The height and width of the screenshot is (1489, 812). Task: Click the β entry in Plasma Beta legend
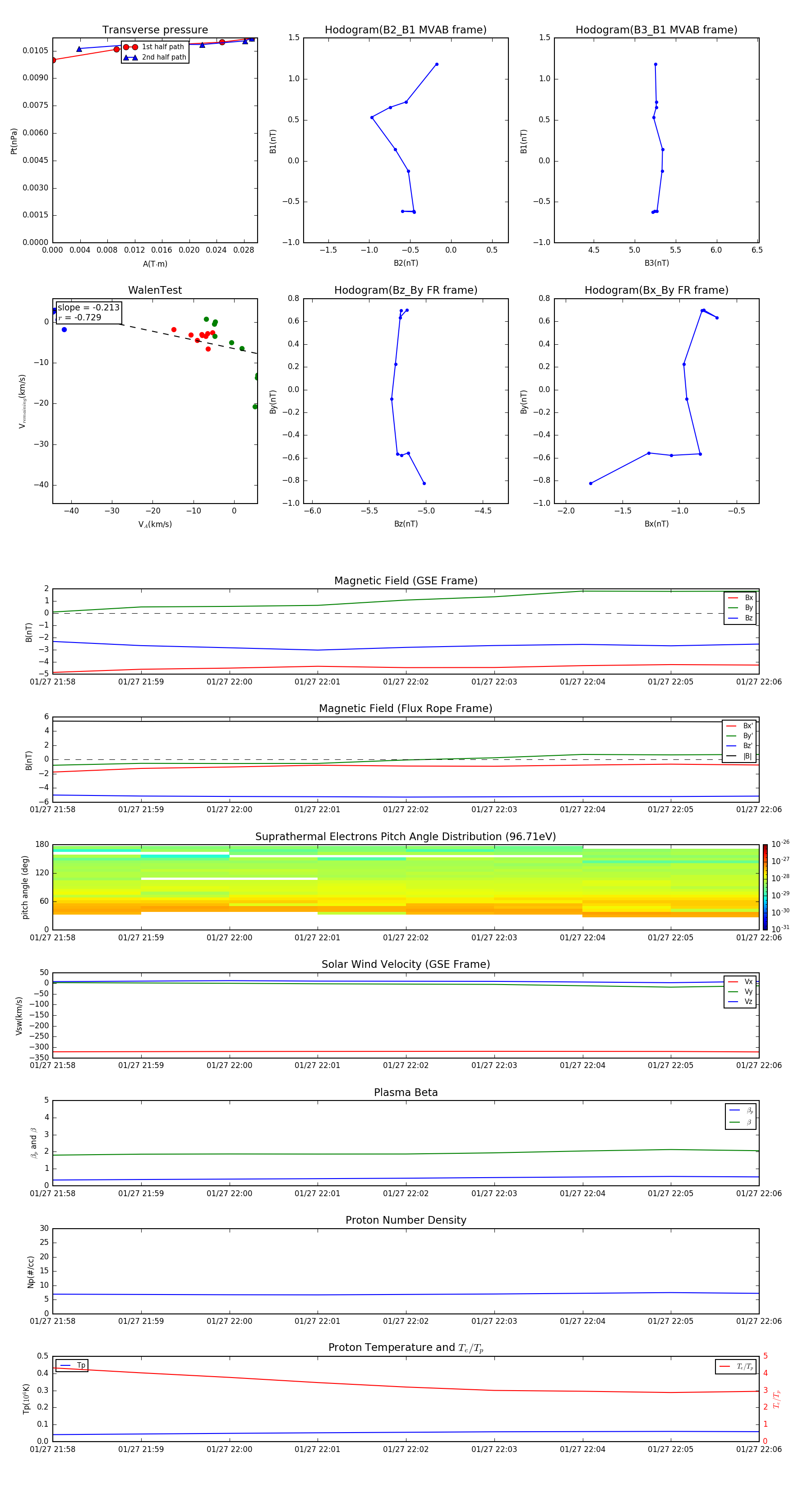[741, 1122]
